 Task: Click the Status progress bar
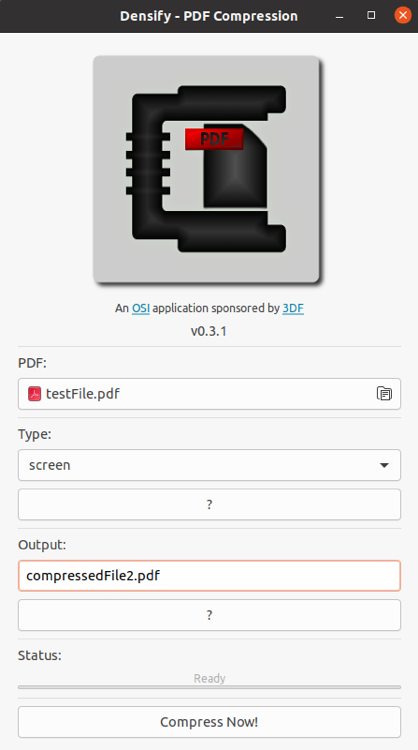tap(209, 687)
